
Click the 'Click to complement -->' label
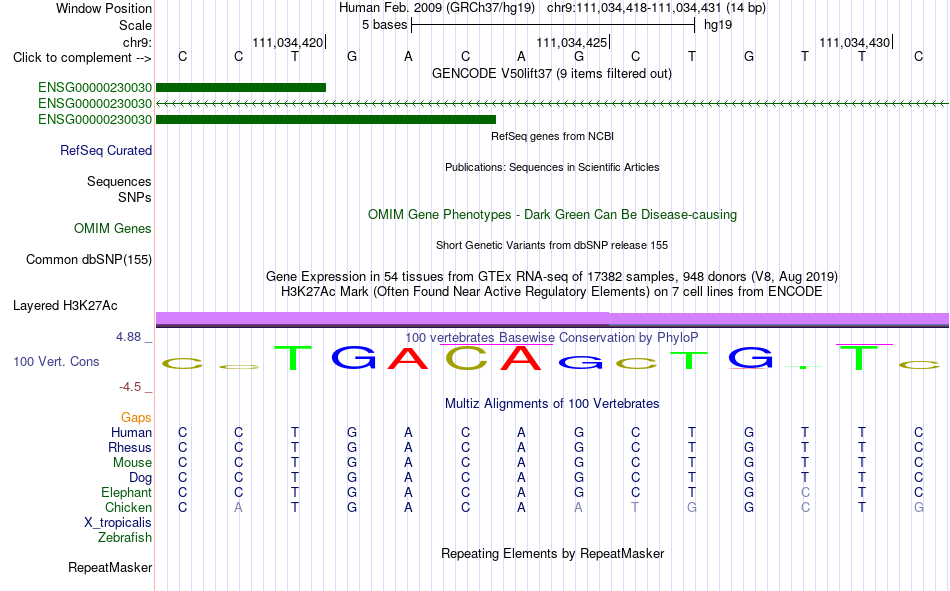(82, 58)
